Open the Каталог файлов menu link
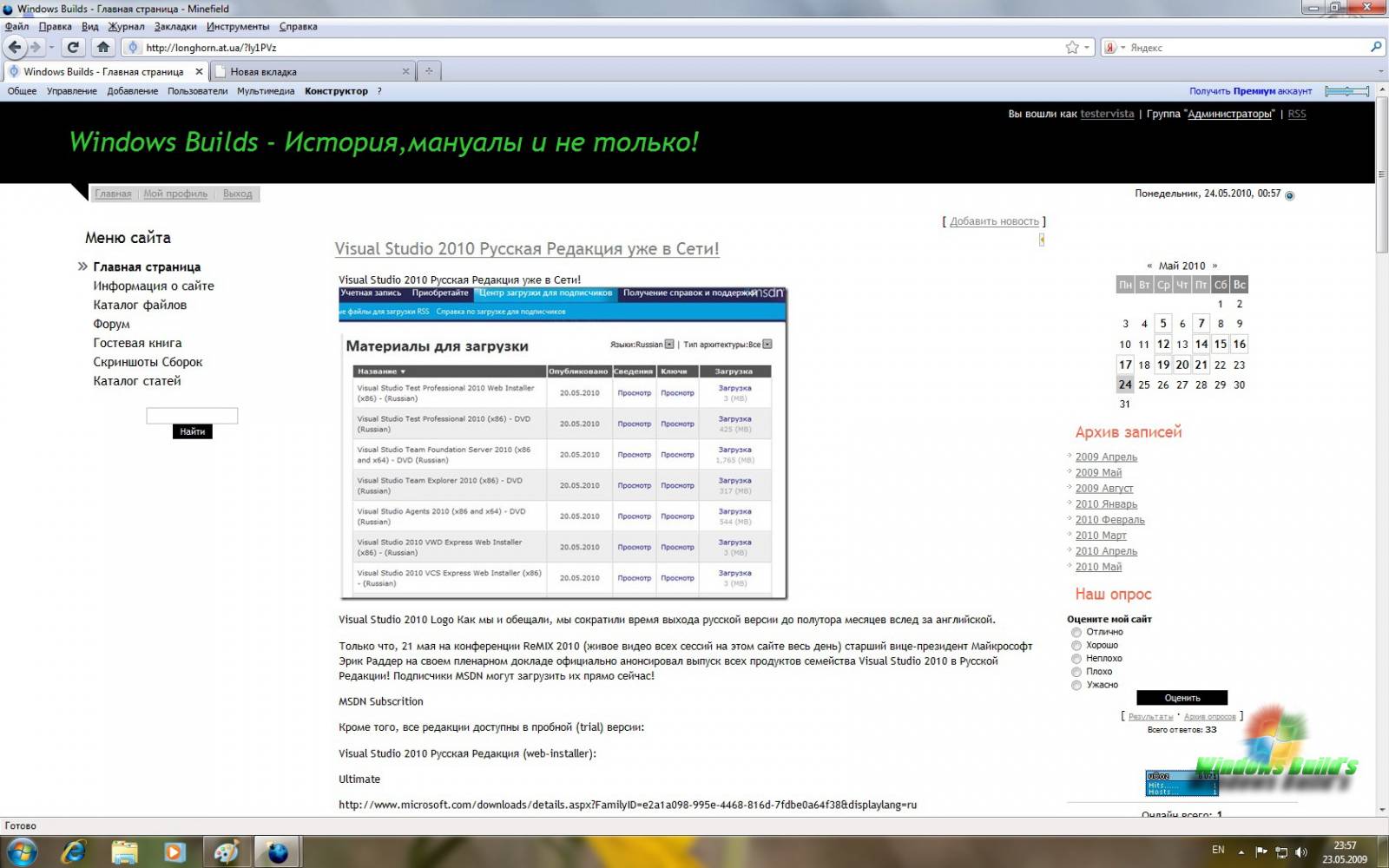This screenshot has height=868, width=1389. click(x=140, y=305)
